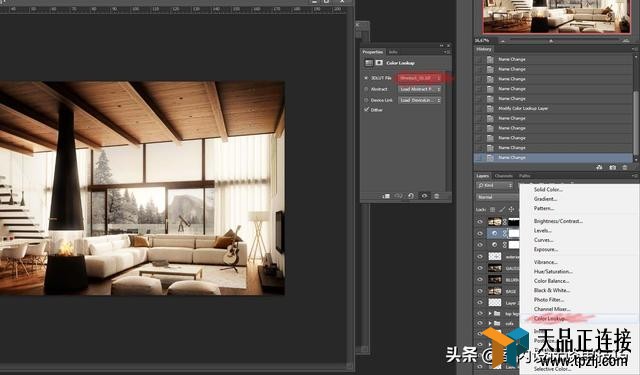Viewport: 640px width, 375px height.
Task: Create new snapshot in History panel
Action: click(x=612, y=167)
